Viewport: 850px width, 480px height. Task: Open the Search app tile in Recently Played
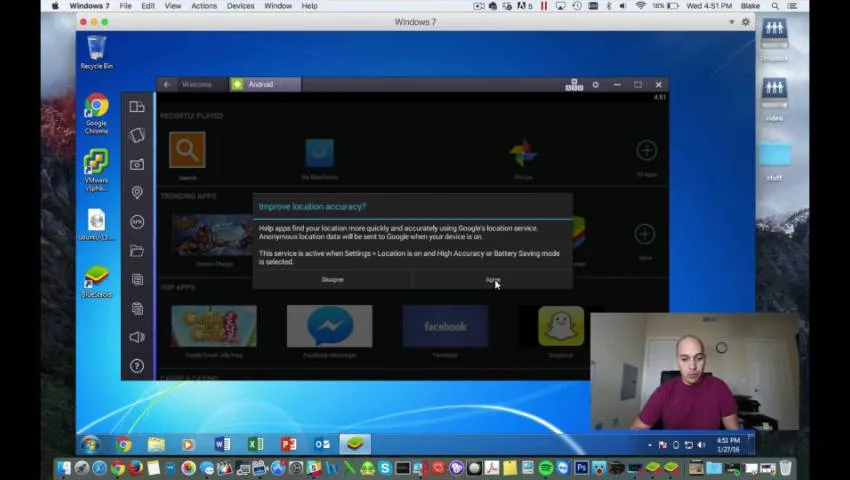(187, 150)
